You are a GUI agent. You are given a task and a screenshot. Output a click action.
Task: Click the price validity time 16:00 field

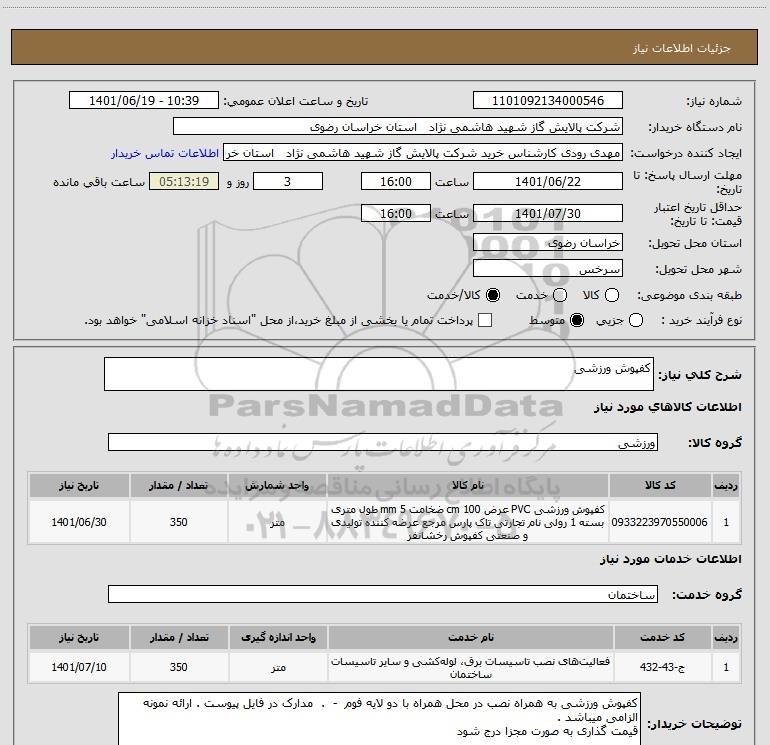click(396, 213)
